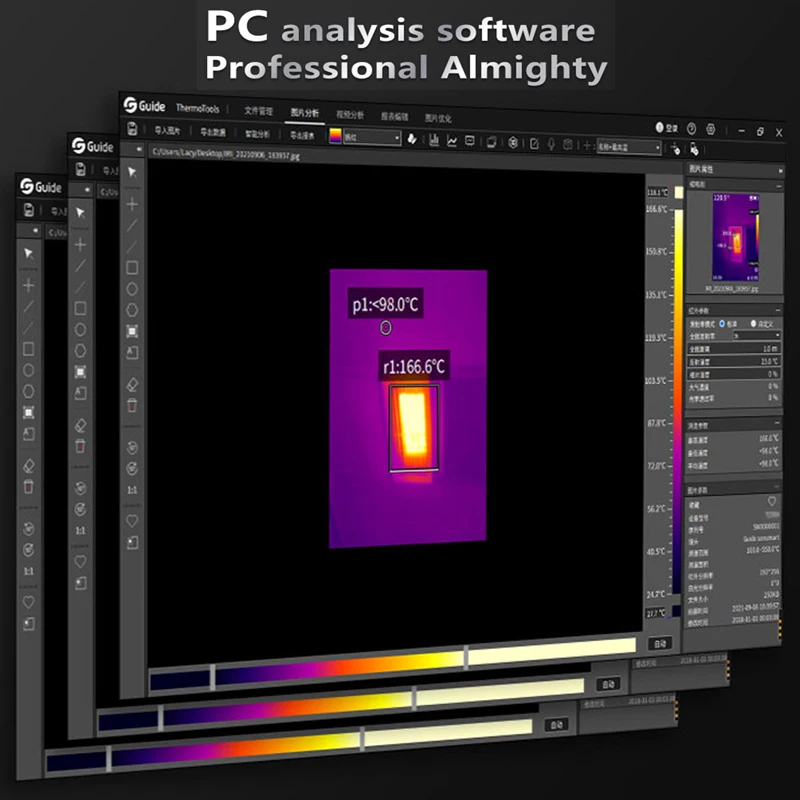This screenshot has height=800, width=800.
Task: Click the copy layers icon in toolbar
Action: tap(491, 142)
